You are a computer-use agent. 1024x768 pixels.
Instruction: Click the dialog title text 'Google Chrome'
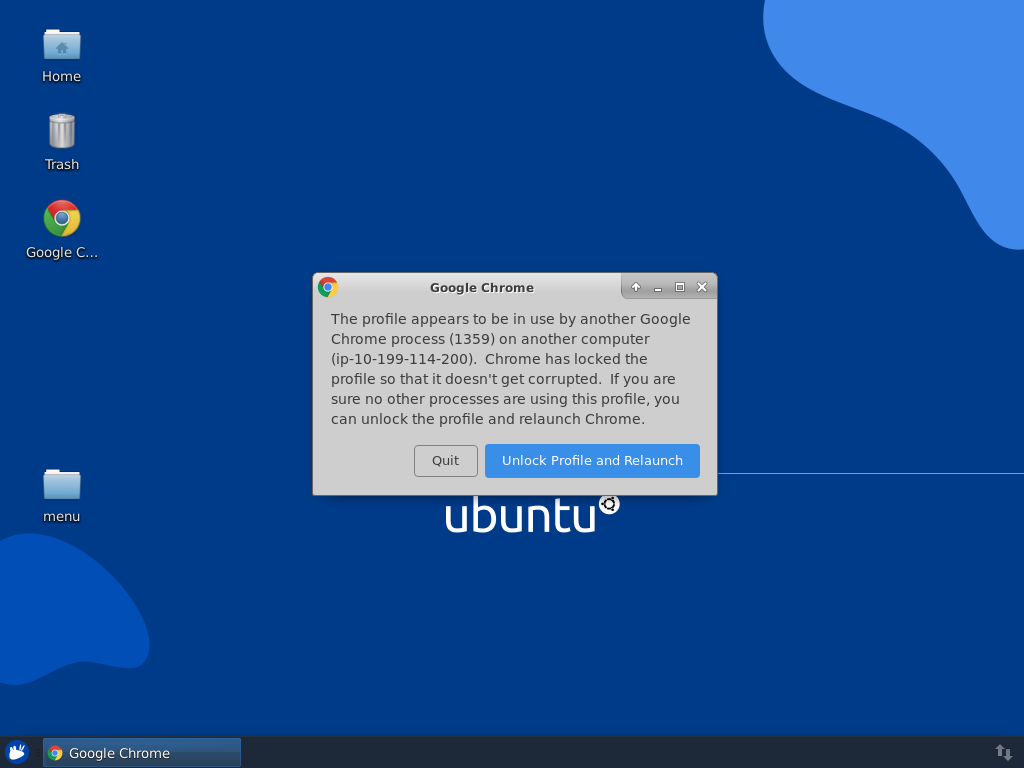click(x=482, y=288)
